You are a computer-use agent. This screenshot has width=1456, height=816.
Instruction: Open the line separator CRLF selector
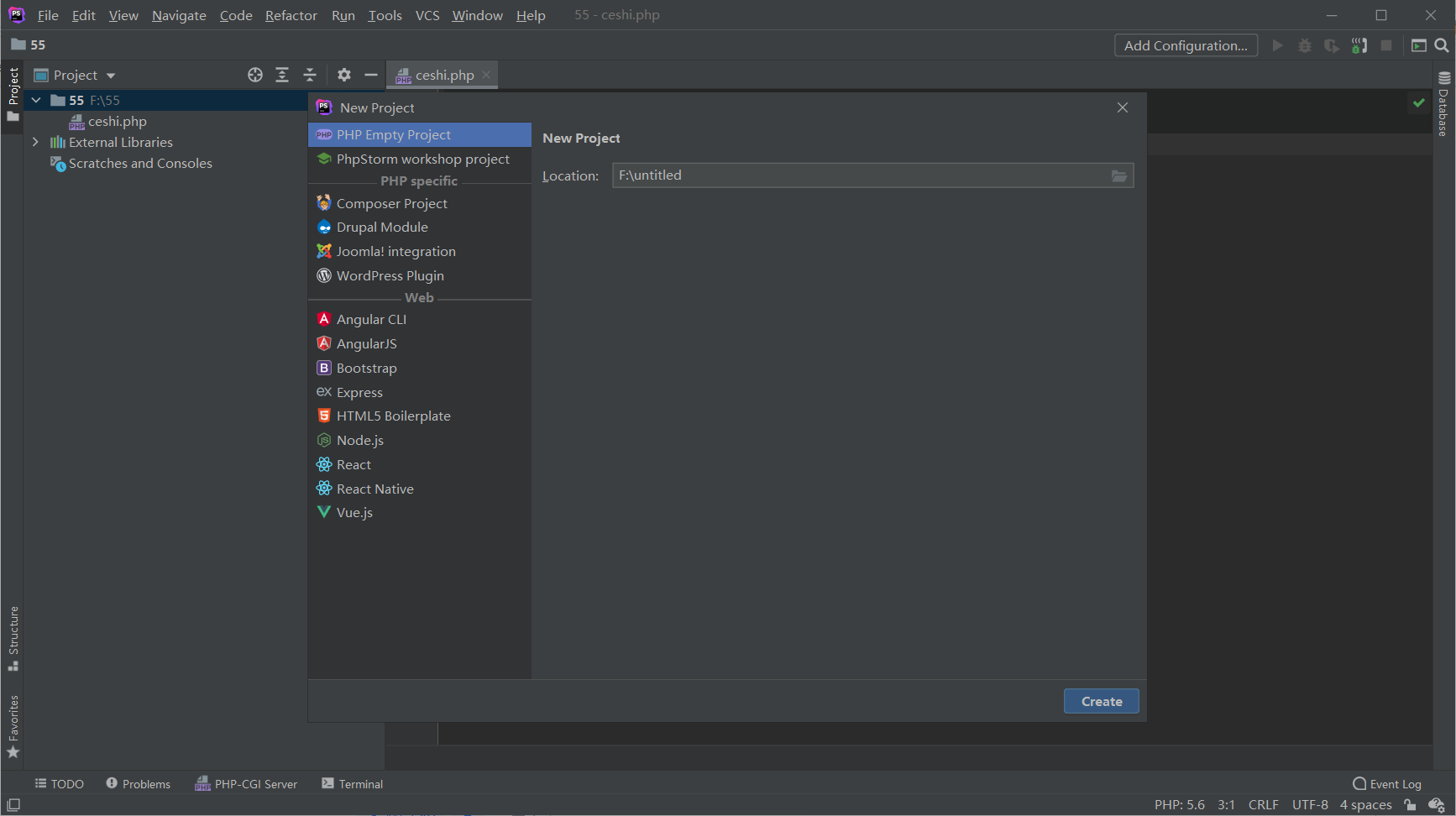pyautogui.click(x=1263, y=805)
